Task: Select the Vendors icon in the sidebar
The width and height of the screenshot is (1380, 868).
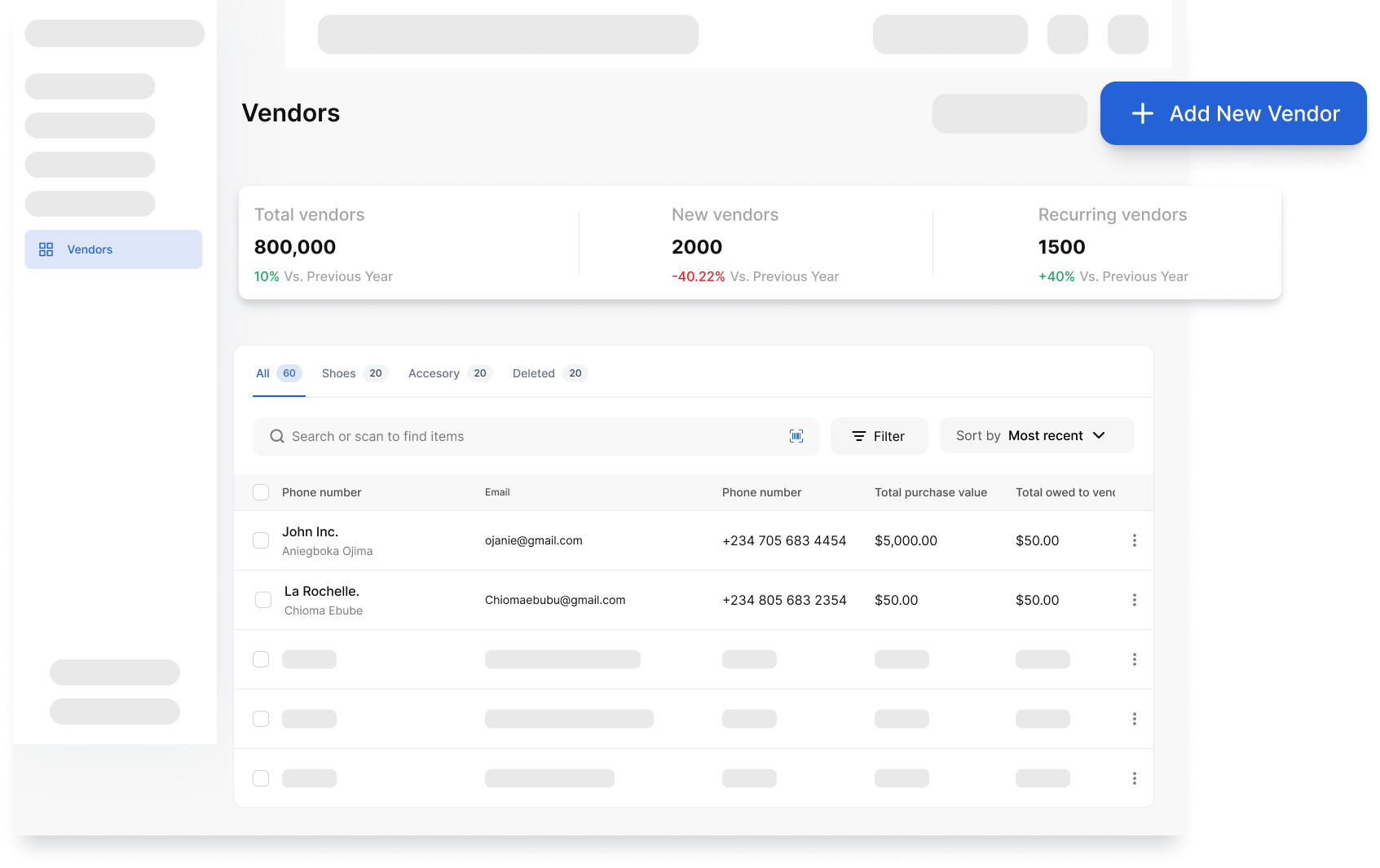Action: [46, 249]
